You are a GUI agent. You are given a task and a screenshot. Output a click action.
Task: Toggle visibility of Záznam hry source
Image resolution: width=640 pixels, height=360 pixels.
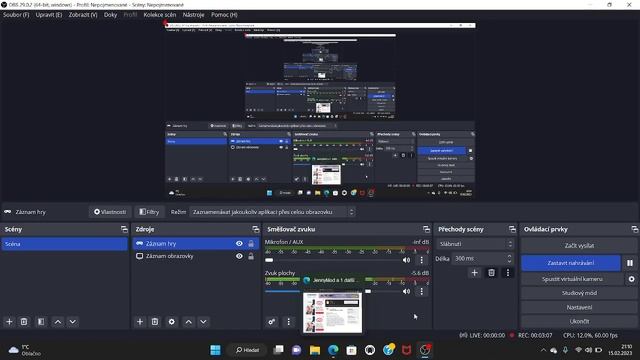[239, 244]
